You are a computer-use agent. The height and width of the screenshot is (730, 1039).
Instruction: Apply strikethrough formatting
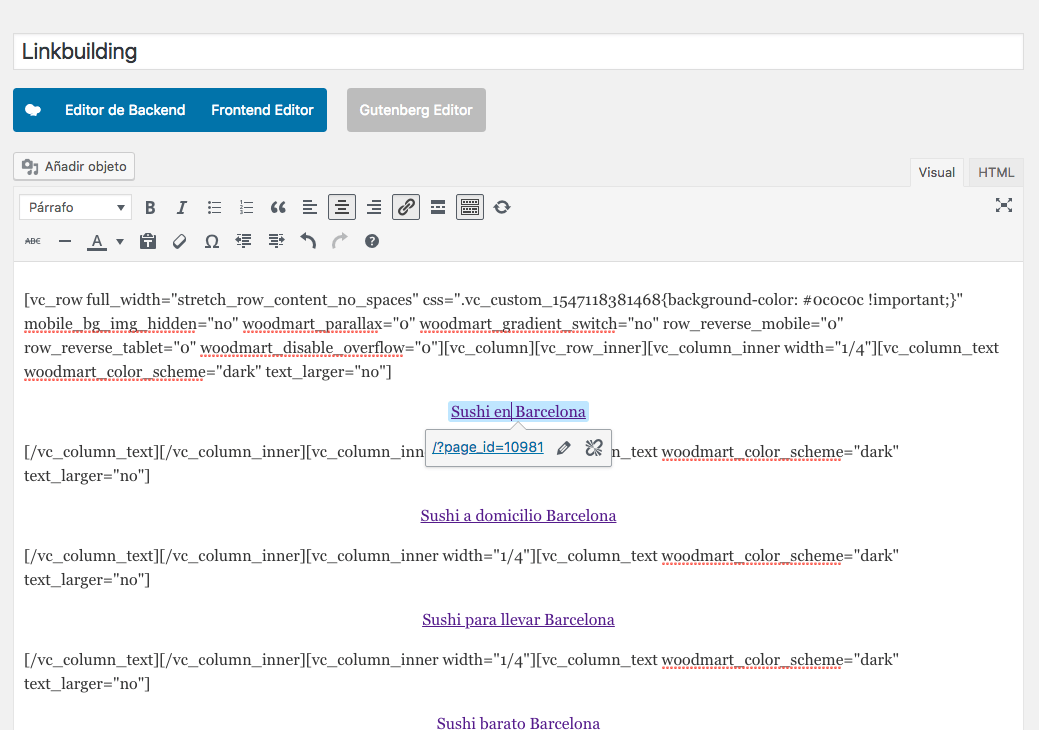[32, 241]
